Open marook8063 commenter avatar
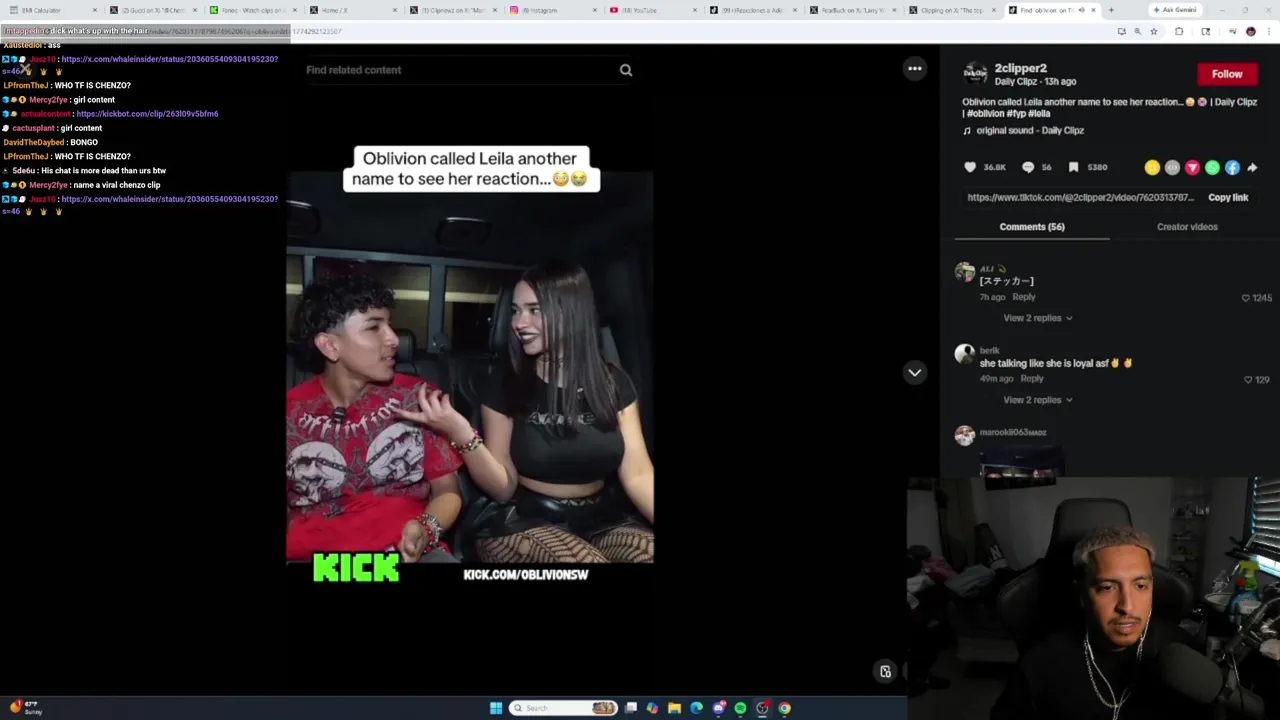The image size is (1280, 720). [965, 436]
